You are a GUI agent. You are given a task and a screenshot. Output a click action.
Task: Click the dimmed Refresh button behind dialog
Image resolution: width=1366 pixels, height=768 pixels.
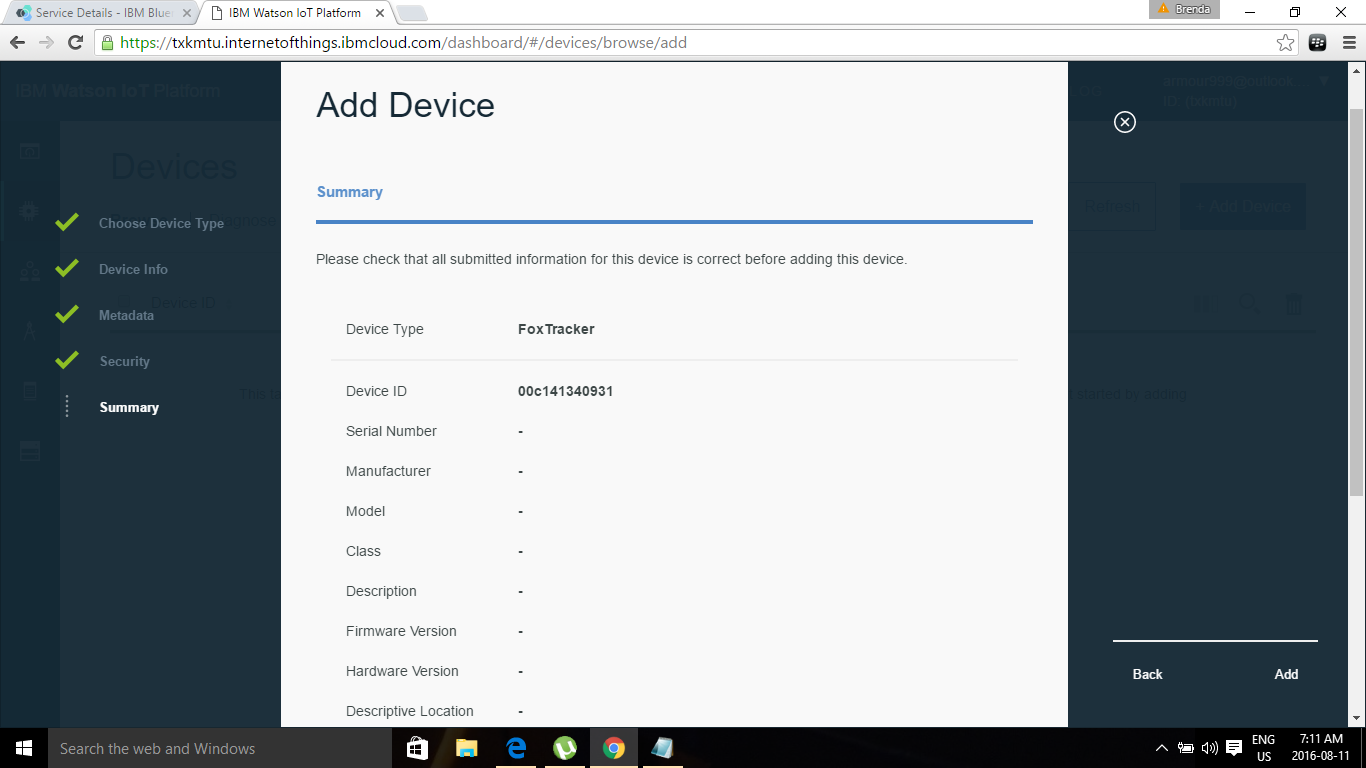[1112, 207]
